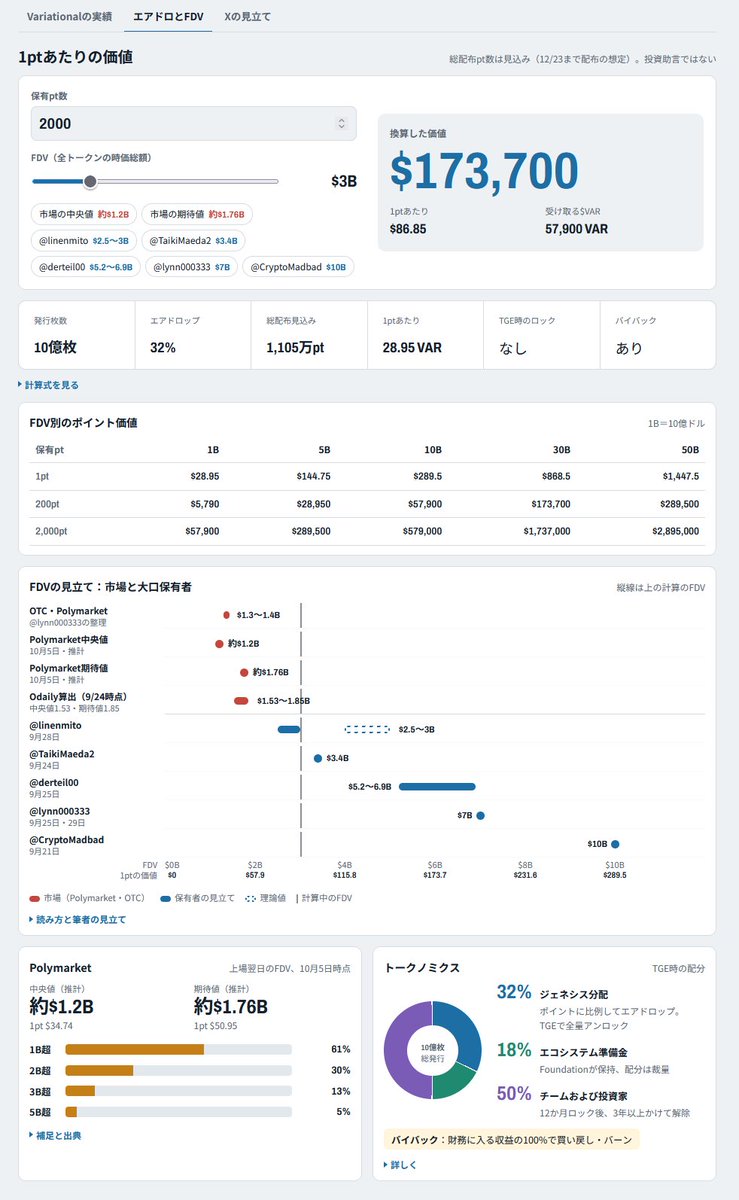The image size is (739, 1200).
Task: Open the Xの見立て tab
Action: [x=247, y=17]
